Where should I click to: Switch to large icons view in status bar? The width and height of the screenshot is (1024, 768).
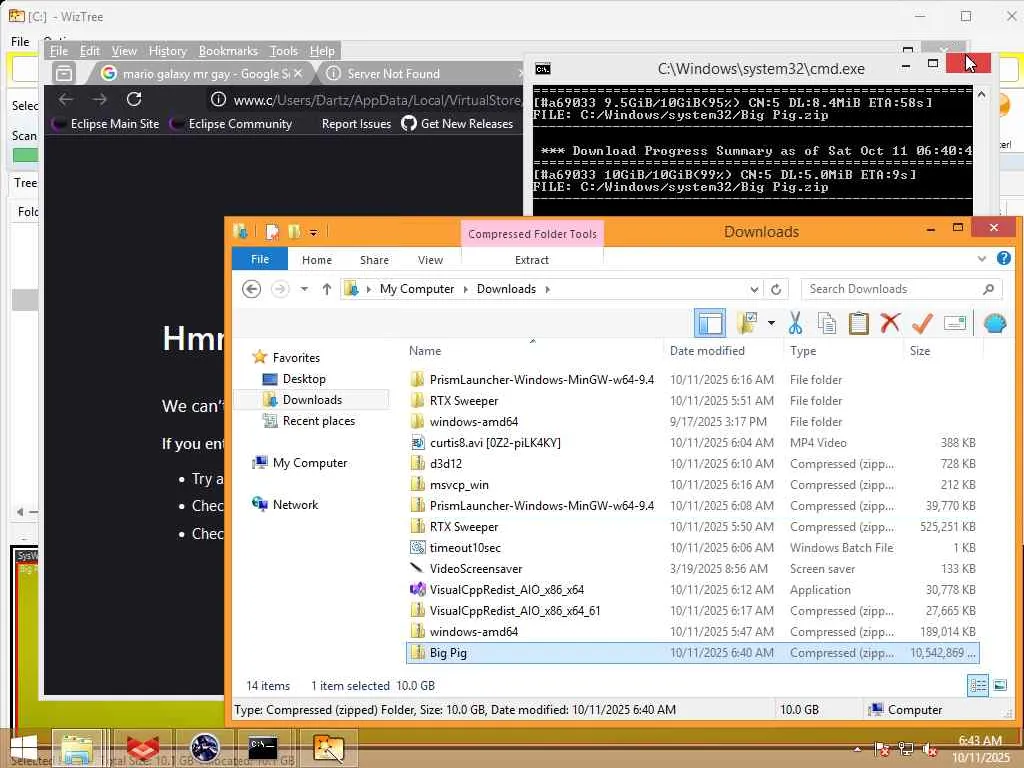(x=1000, y=685)
